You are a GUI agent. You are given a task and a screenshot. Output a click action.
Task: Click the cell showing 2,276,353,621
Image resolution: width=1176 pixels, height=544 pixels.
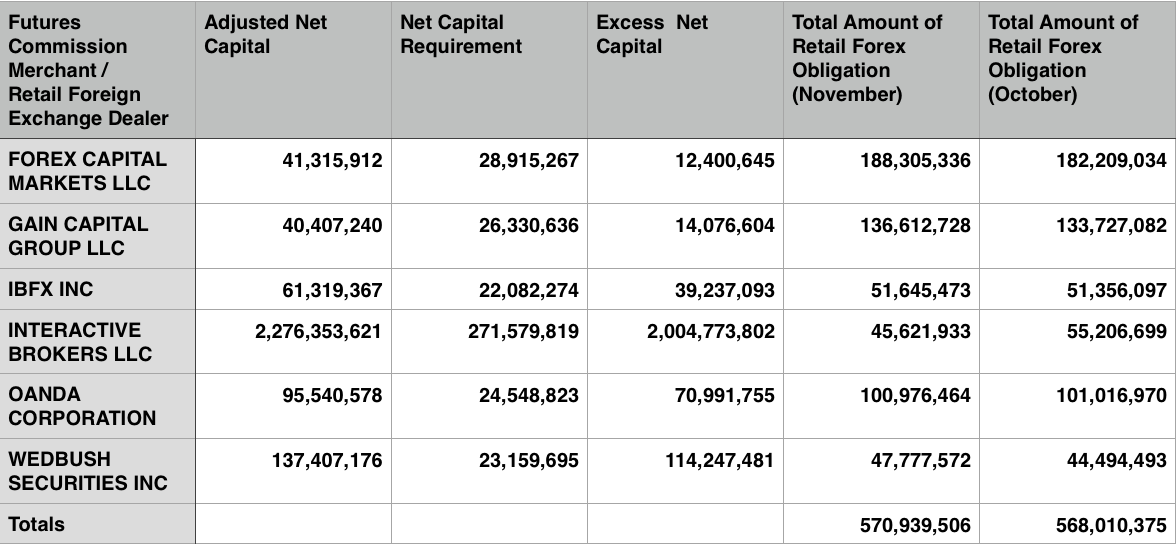click(x=318, y=331)
